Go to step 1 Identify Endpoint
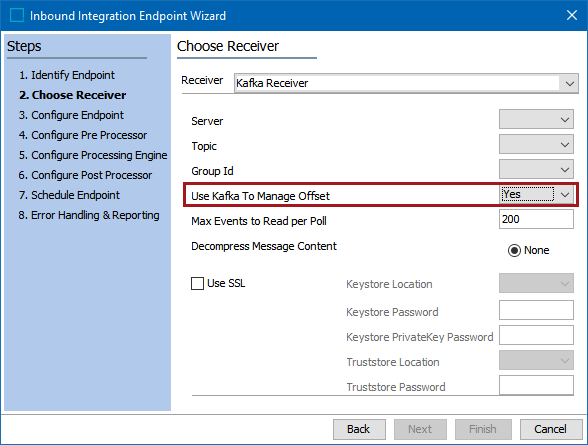 (67, 75)
